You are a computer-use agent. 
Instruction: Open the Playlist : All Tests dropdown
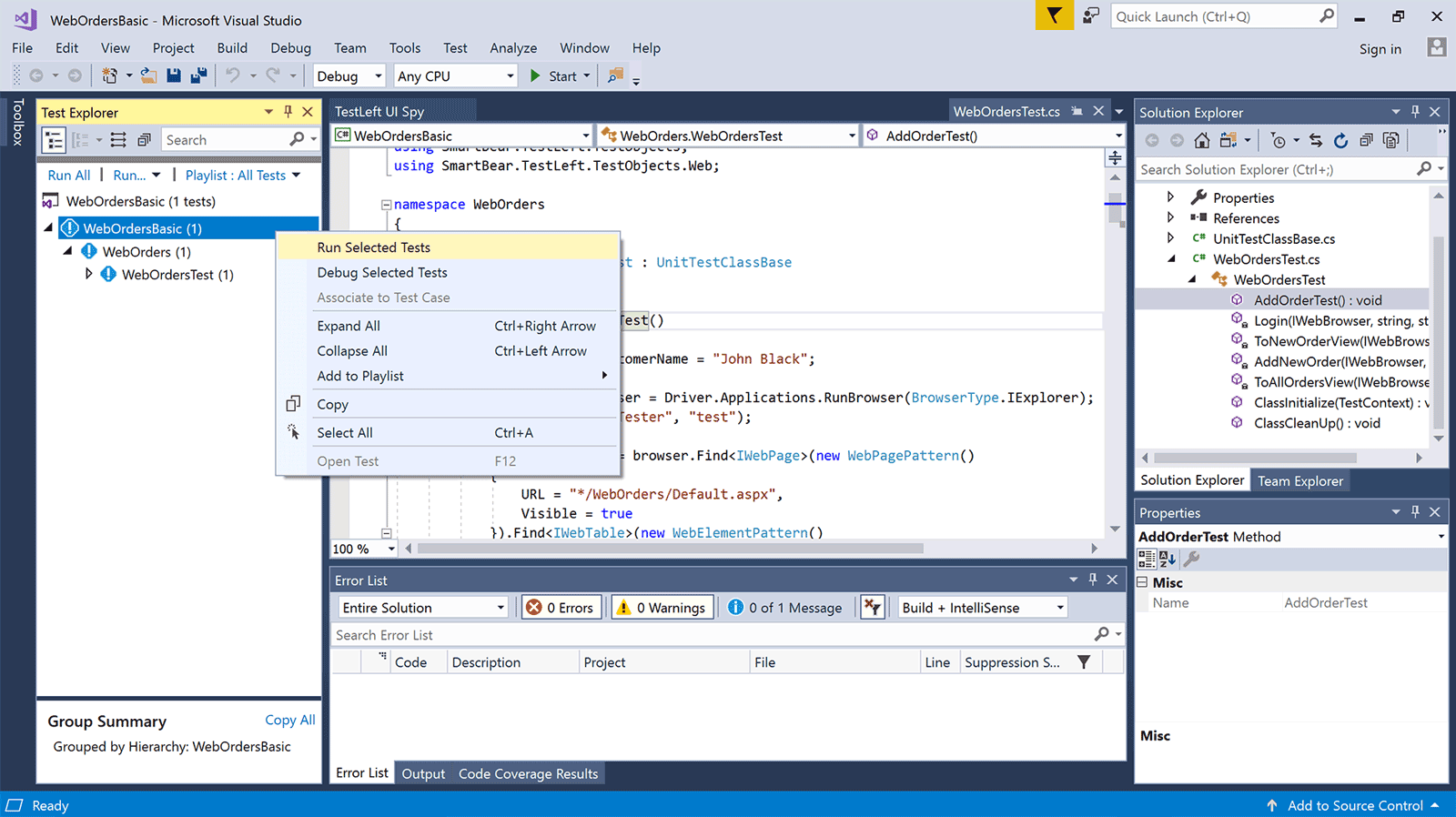click(243, 176)
